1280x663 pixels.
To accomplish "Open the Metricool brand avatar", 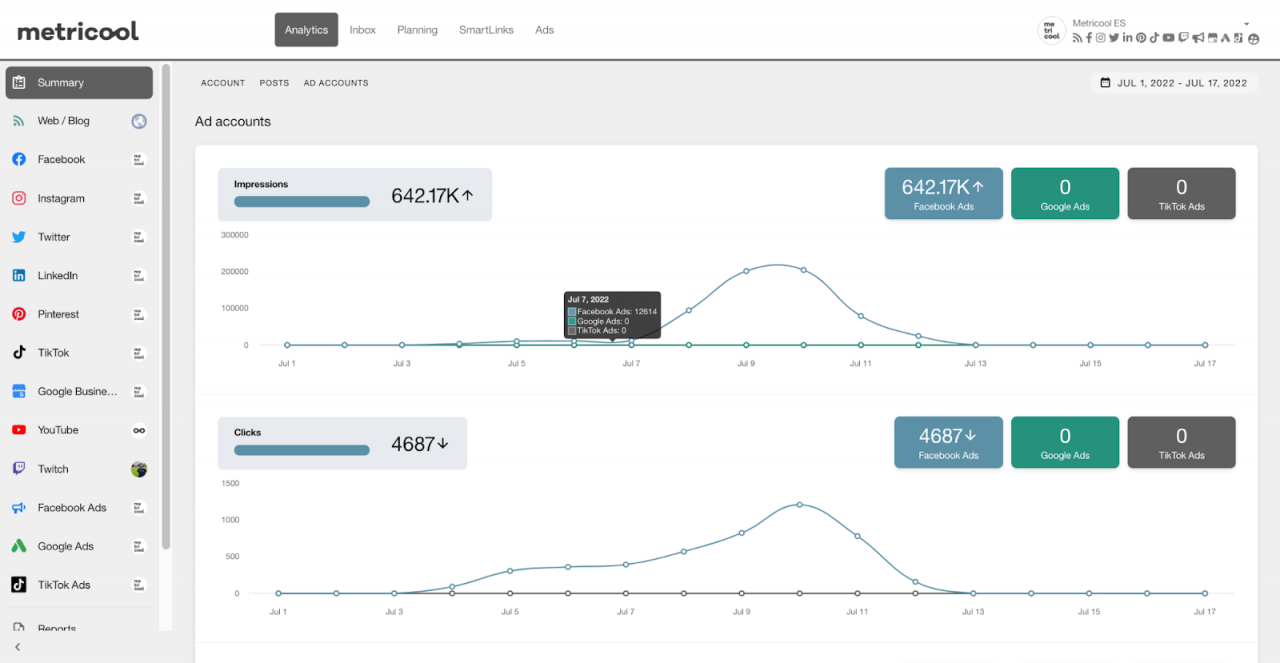I will click(1050, 29).
